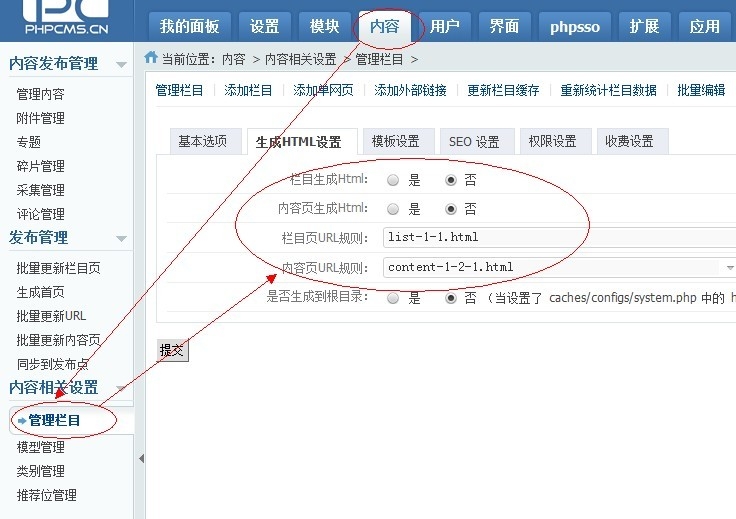The height and width of the screenshot is (519, 736).
Task: Select 否 for 内容页生成Html
Action: (451, 209)
